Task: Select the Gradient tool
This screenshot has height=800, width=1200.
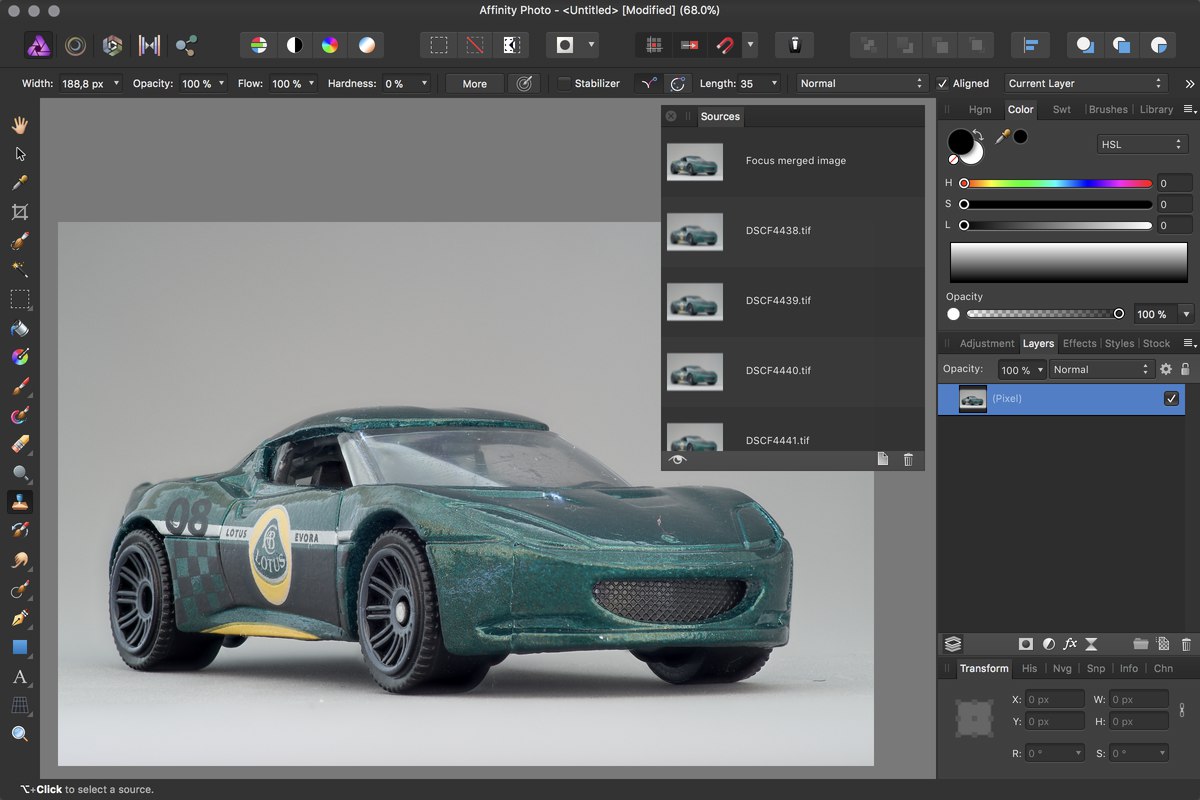Action: [19, 357]
